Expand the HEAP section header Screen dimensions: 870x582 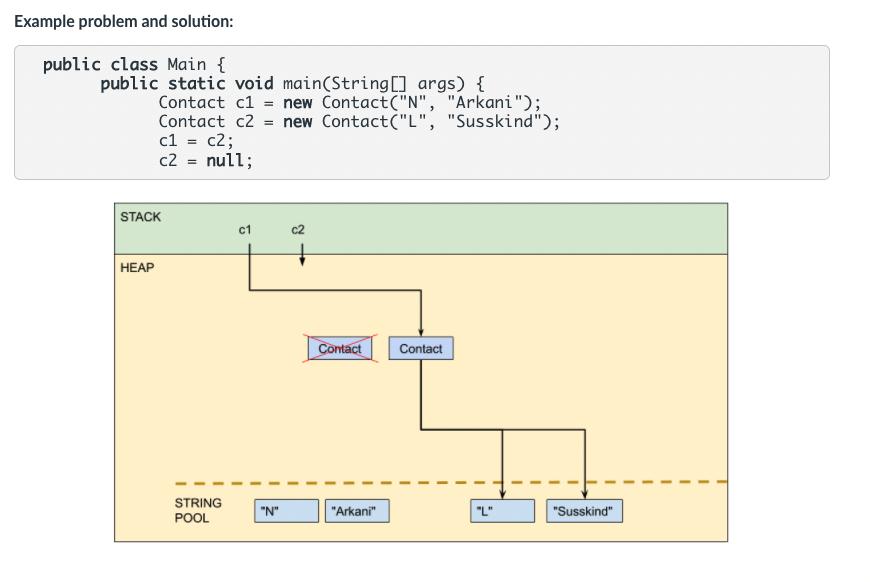pos(136,267)
